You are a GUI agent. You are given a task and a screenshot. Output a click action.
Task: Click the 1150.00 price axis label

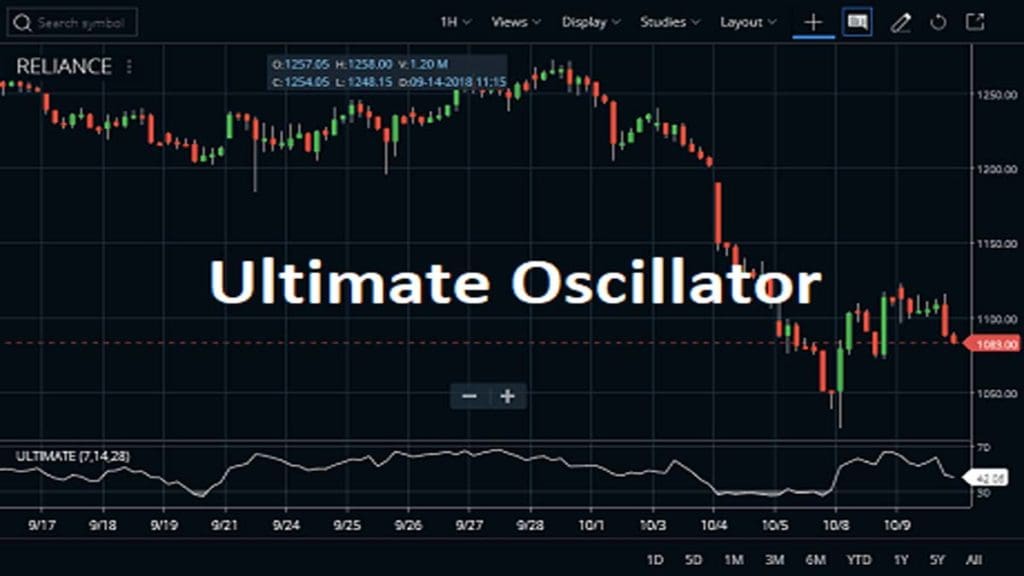pyautogui.click(x=997, y=244)
